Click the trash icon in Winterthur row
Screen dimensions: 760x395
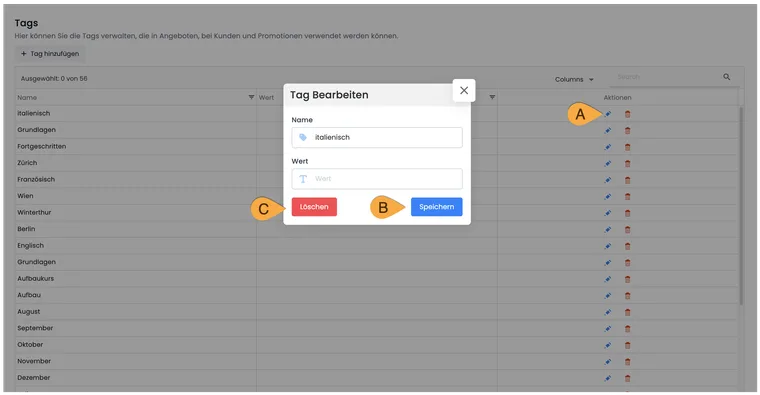click(628, 213)
